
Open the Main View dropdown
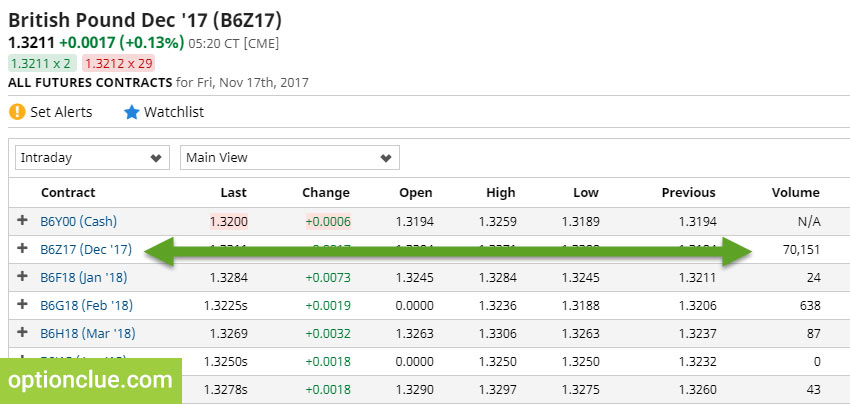(x=289, y=157)
